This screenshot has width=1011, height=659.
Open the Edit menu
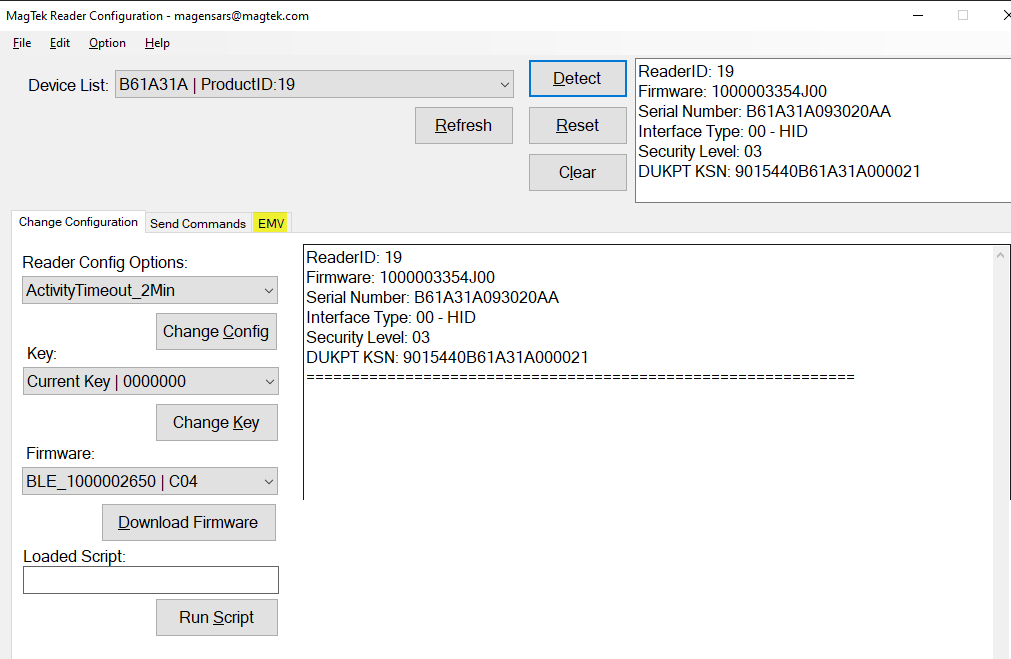click(59, 43)
